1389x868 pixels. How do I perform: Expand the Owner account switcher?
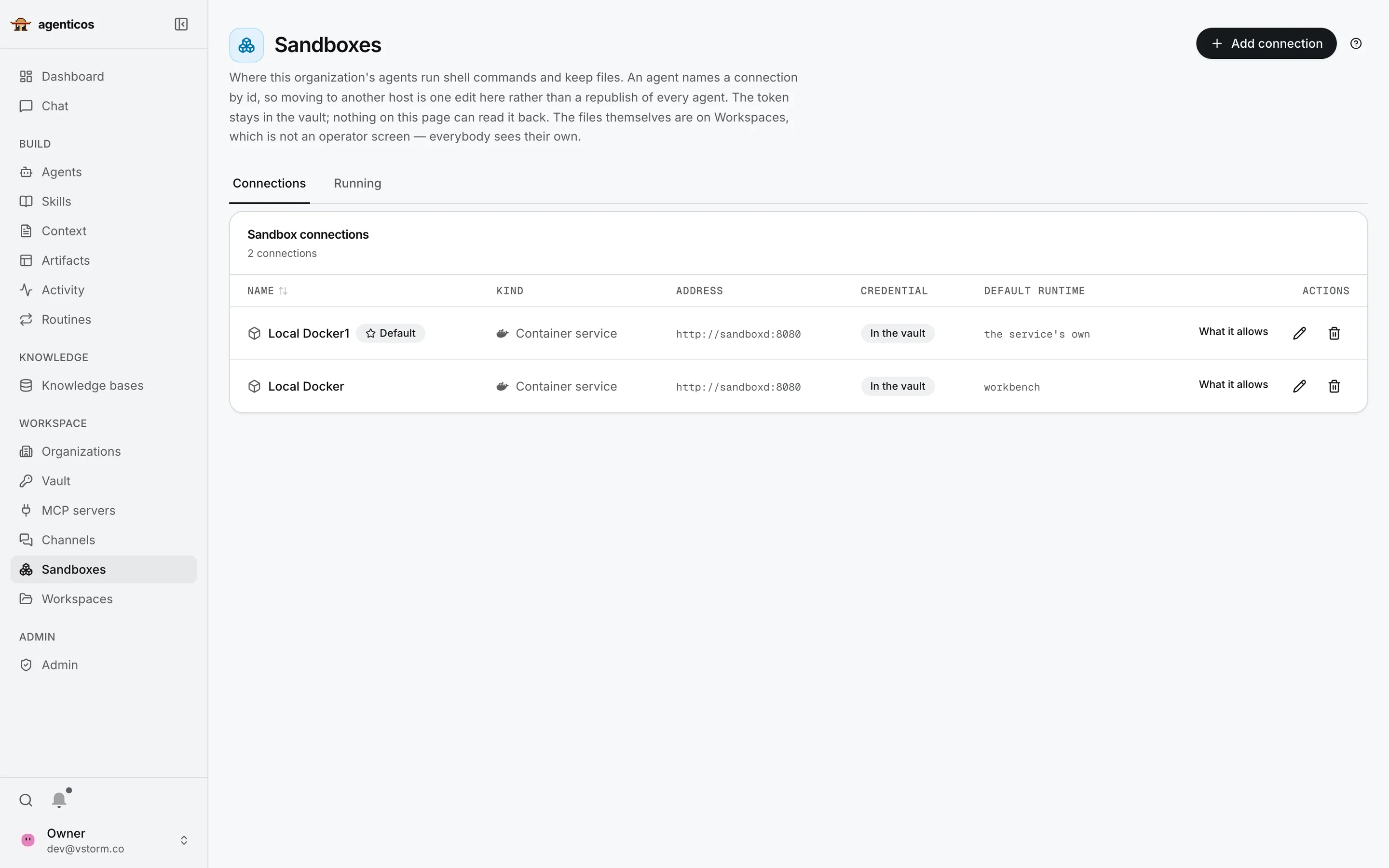[x=184, y=841]
